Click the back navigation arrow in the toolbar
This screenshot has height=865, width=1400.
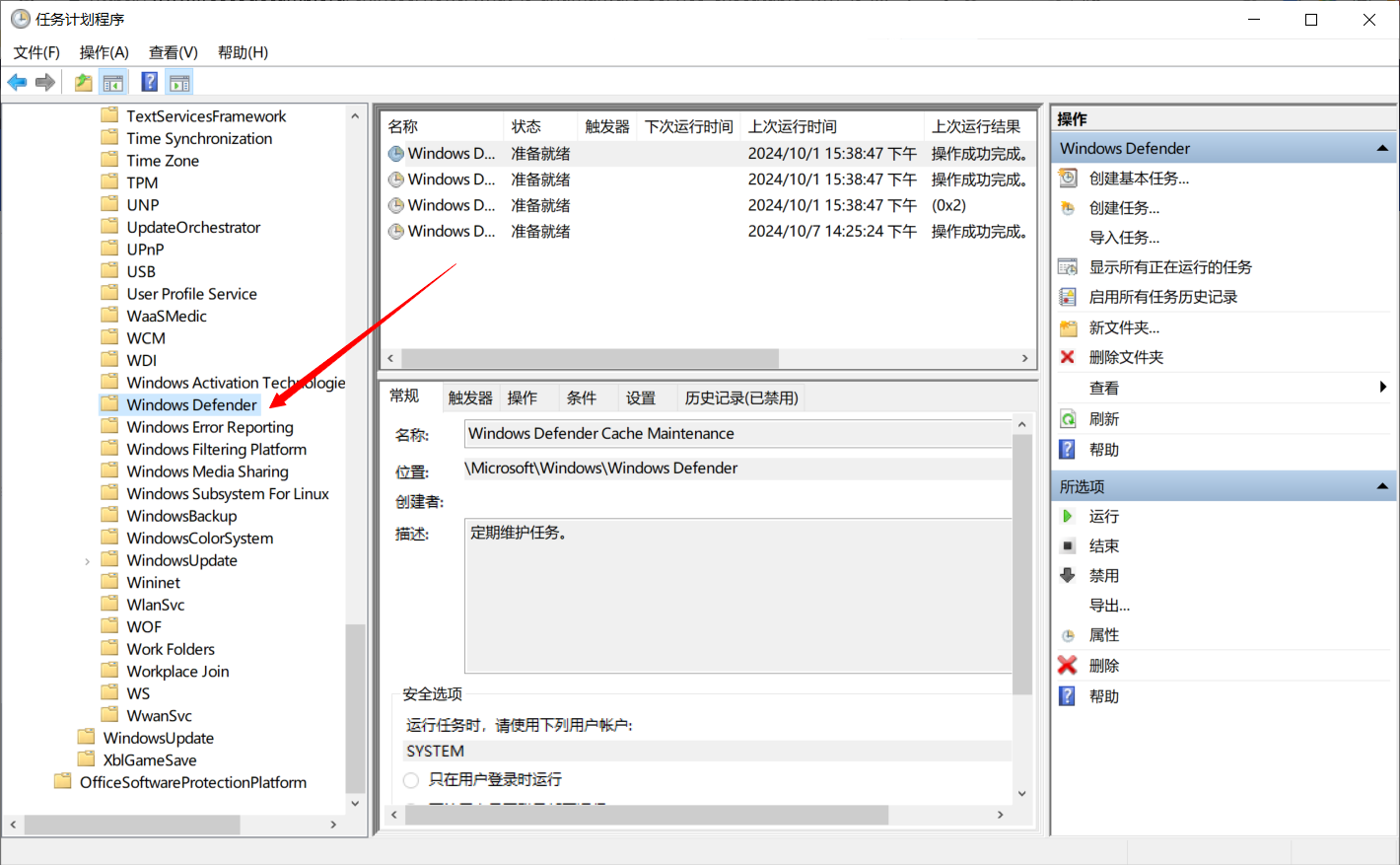pyautogui.click(x=17, y=82)
